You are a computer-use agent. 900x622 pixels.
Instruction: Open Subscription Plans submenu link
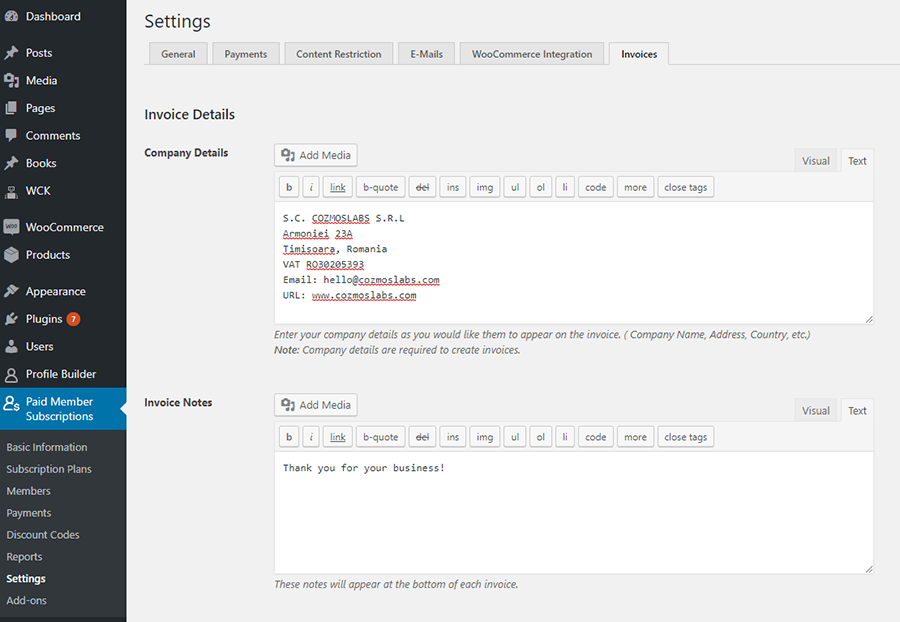(49, 469)
